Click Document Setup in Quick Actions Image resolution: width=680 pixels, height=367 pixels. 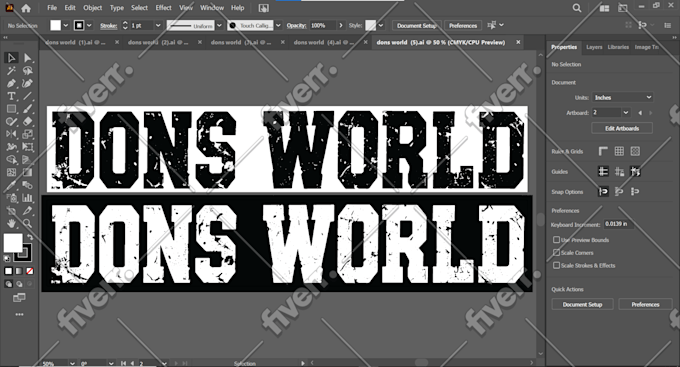click(582, 305)
